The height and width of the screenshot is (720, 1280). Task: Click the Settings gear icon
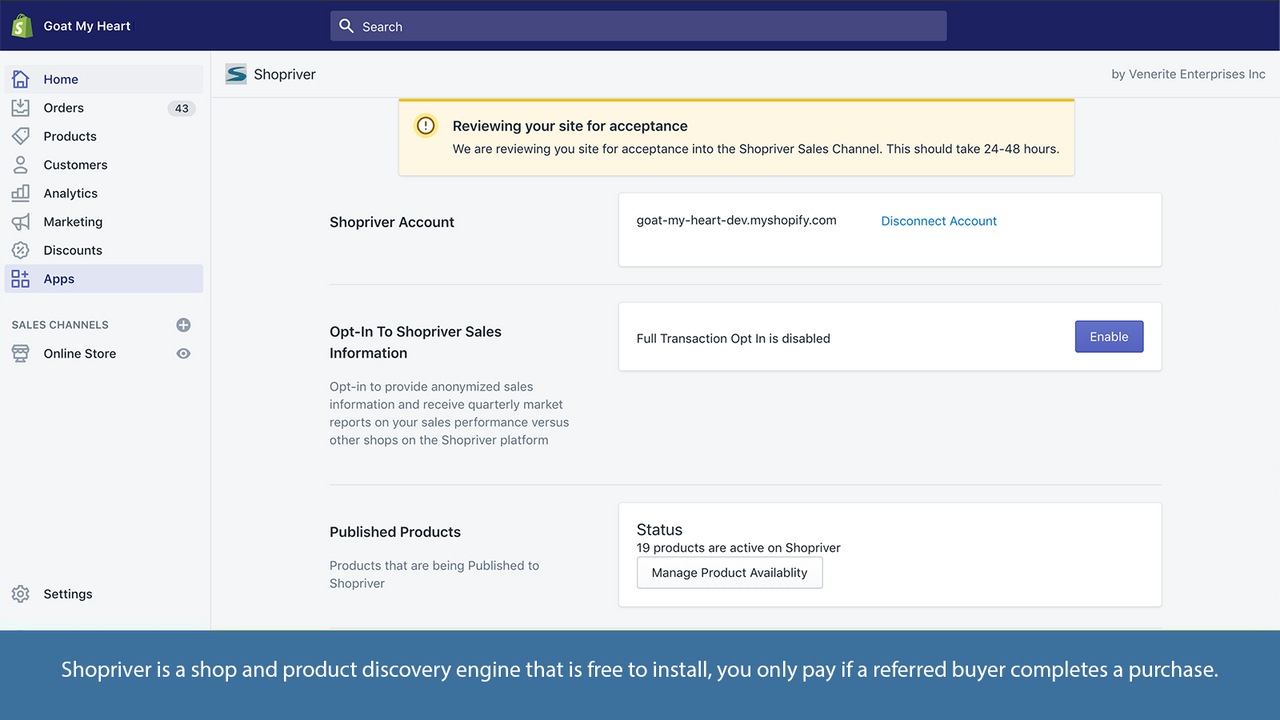[x=20, y=594]
